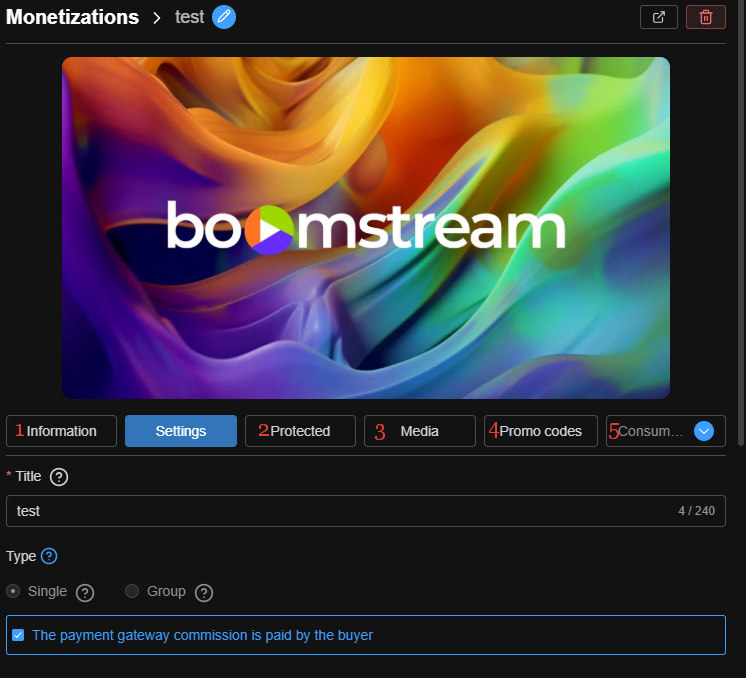Image resolution: width=746 pixels, height=678 pixels.
Task: Go back to Monetizations breadcrumb
Action: point(72,17)
